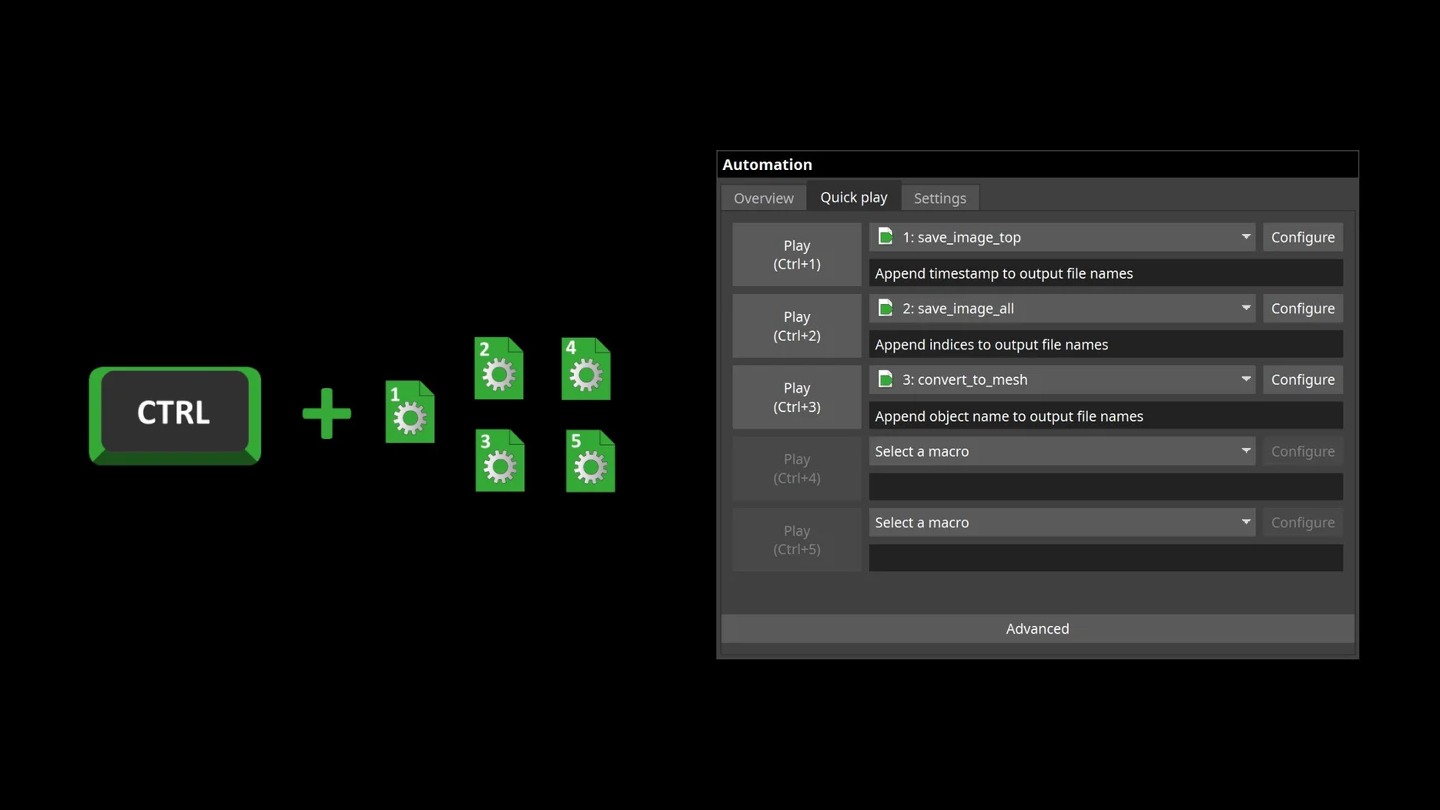Screen dimensions: 1440x810
Task: Click the greyed Configure button for Ctrl+5
Action: pos(1303,522)
